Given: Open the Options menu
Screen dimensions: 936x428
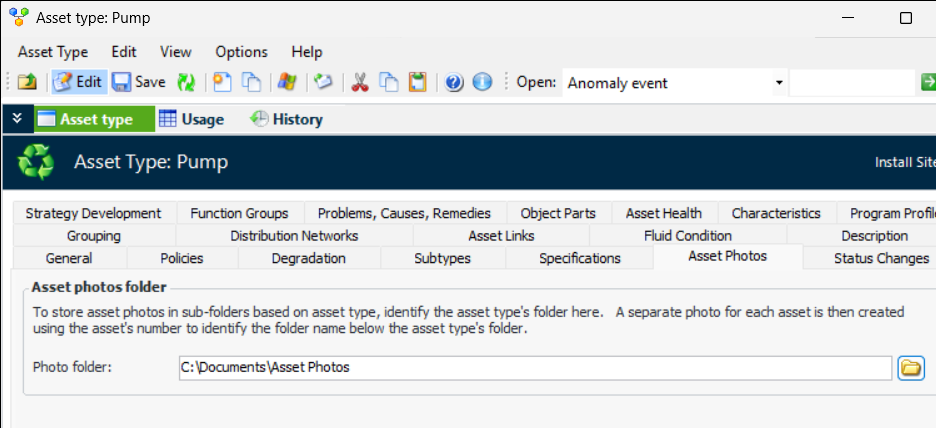Looking at the screenshot, I should click(241, 52).
